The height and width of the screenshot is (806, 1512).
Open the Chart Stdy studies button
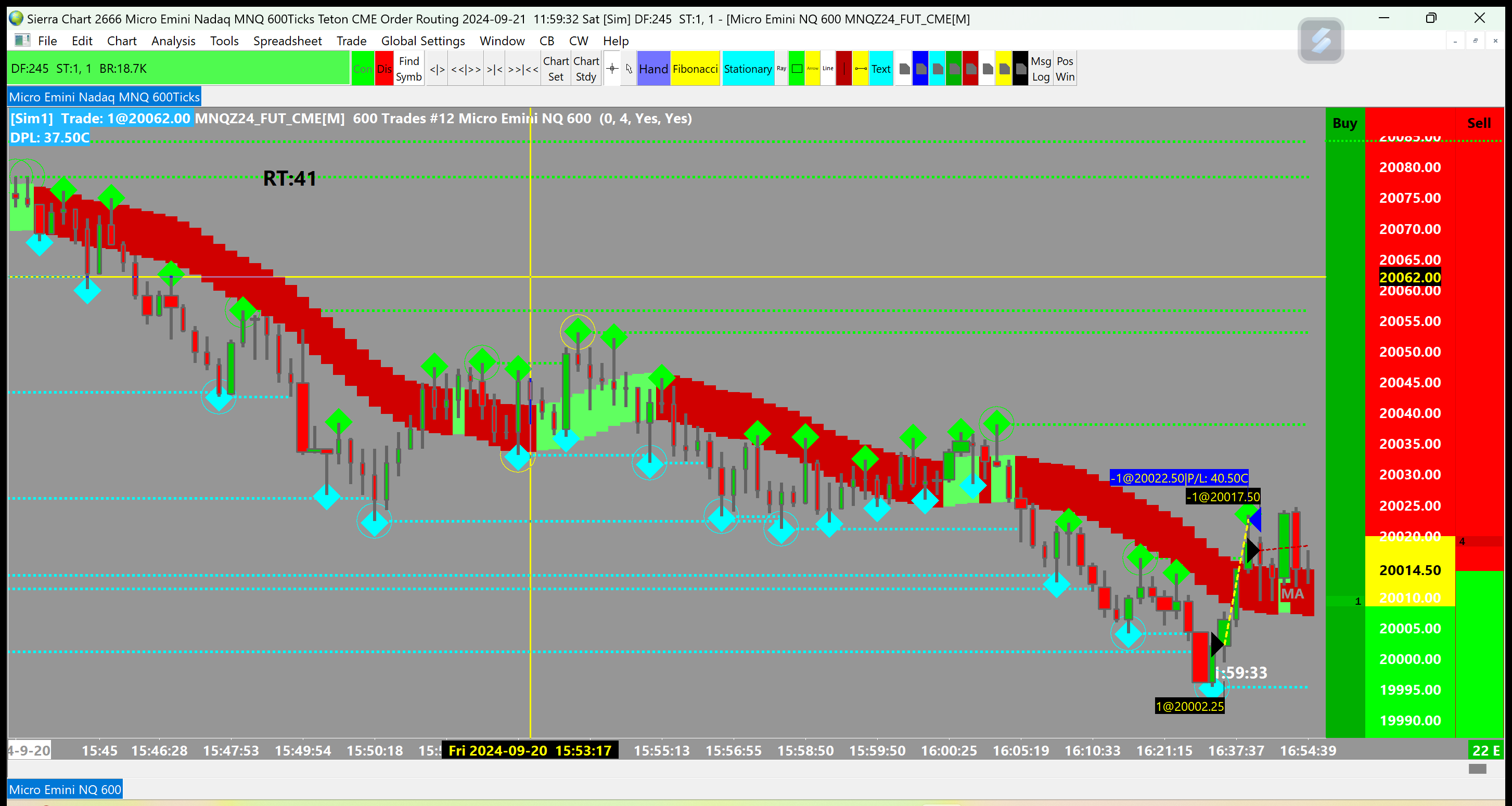pos(586,69)
